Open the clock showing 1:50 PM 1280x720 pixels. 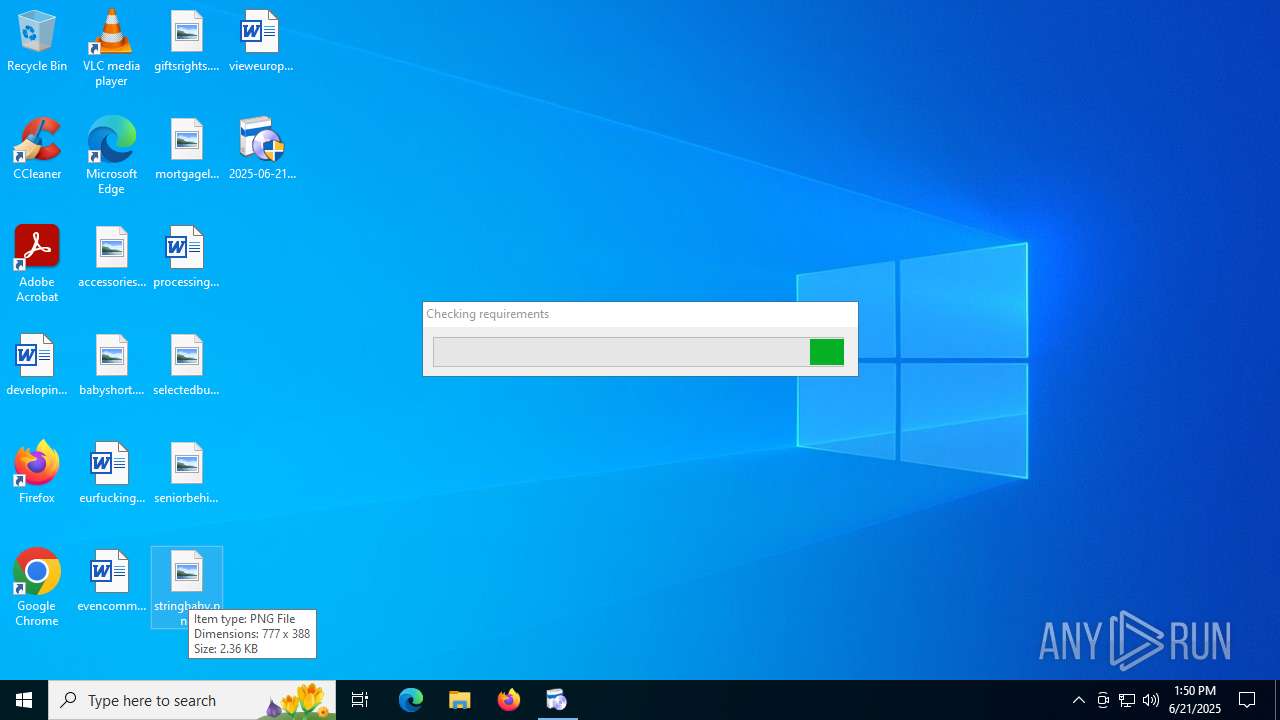click(1195, 700)
